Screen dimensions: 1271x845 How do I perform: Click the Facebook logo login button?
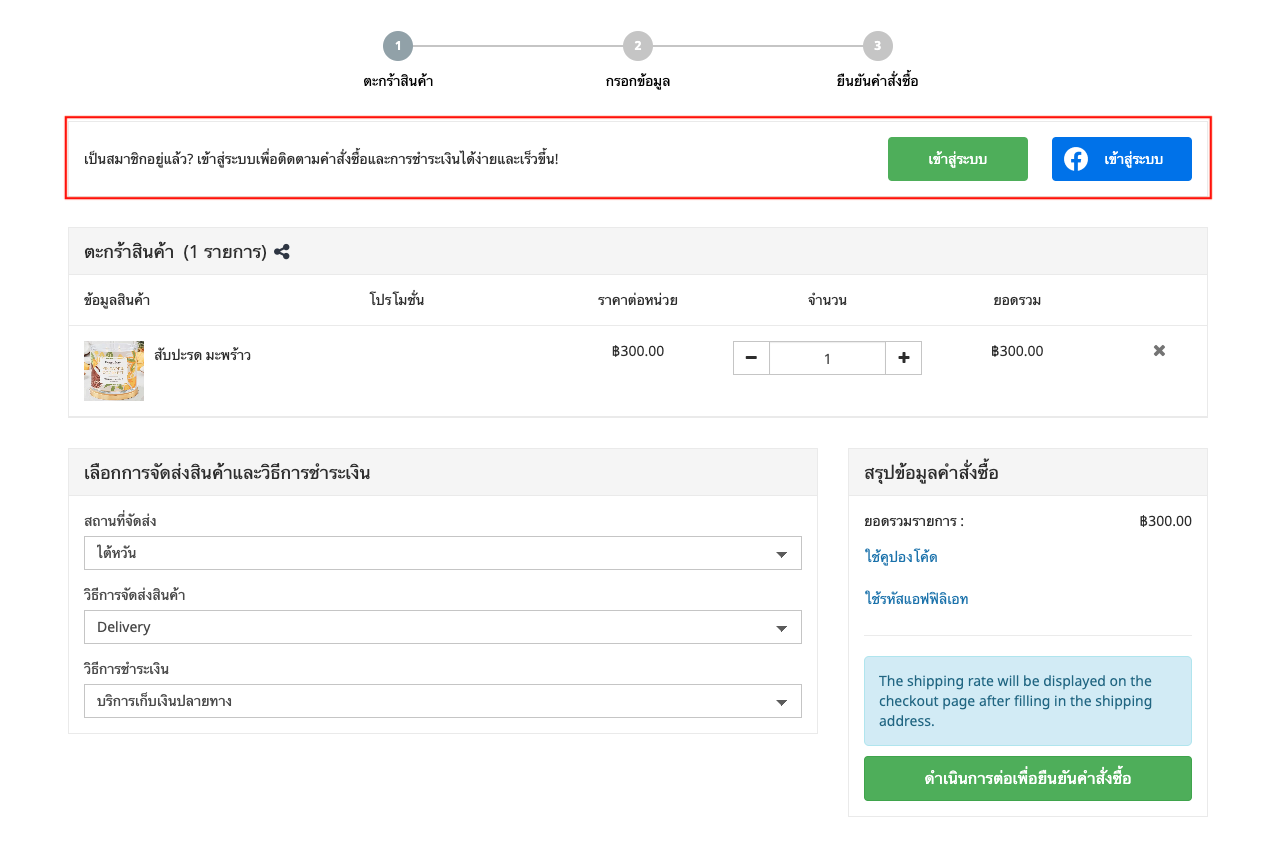(1121, 159)
